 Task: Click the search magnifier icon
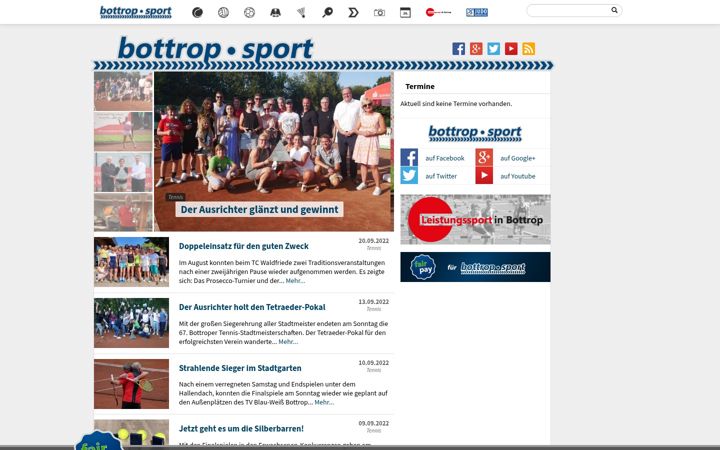[x=614, y=10]
